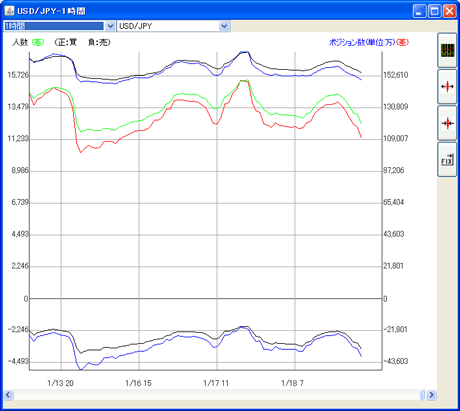The height and width of the screenshot is (411, 460).
Task: Click the 15,726 left axis value
Action: [x=18, y=75]
